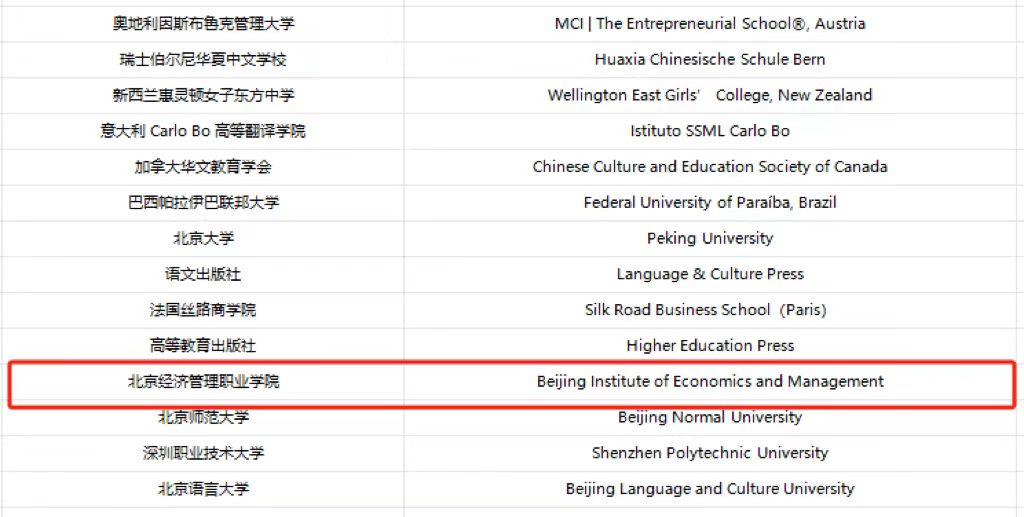The height and width of the screenshot is (517, 1024).
Task: Select the Beijing Normal University cell
Action: point(710,417)
